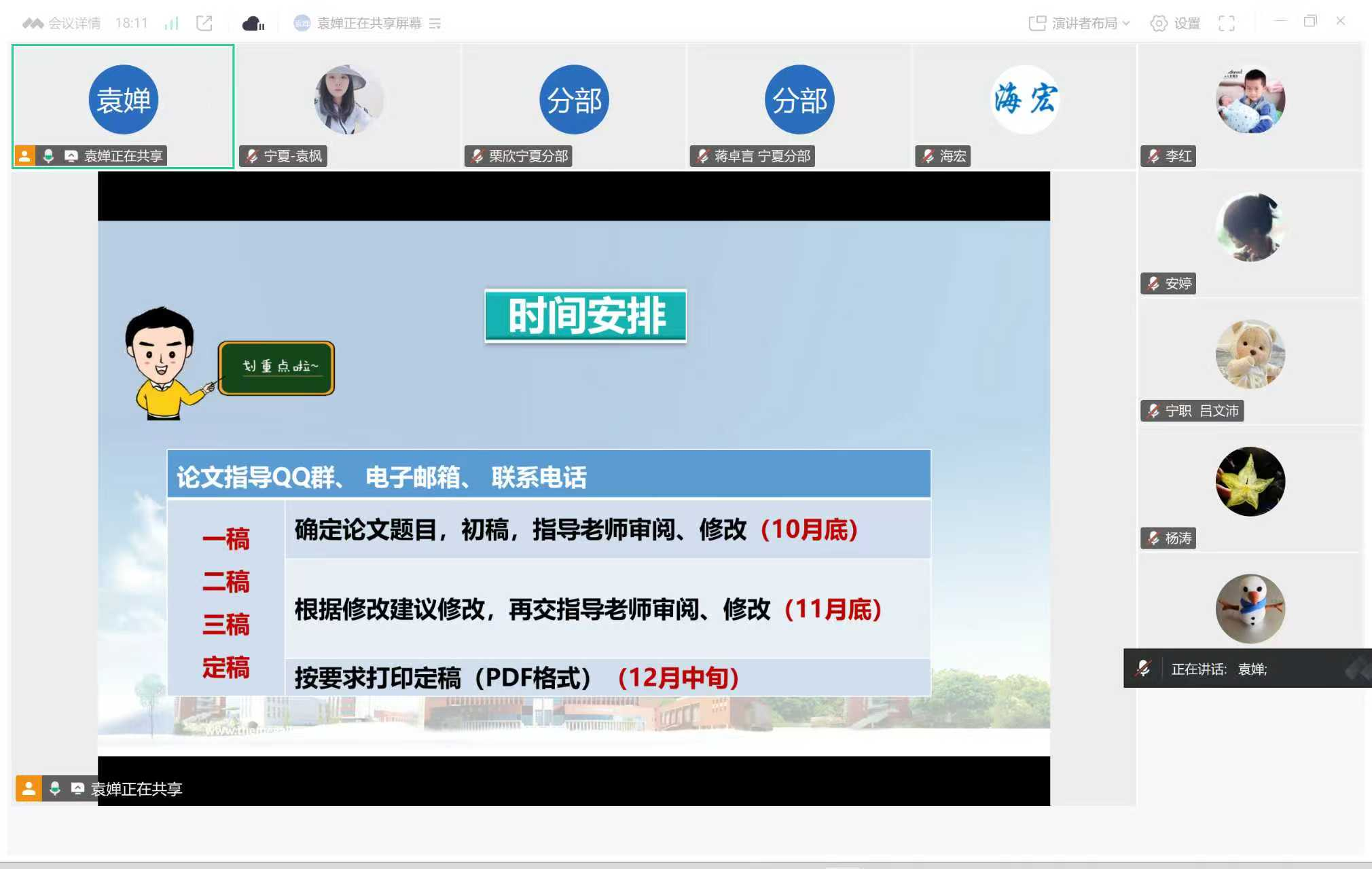Screen dimensions: 1372x869
Task: Click mic icon in 正在讲话 bar
Action: (x=1143, y=669)
